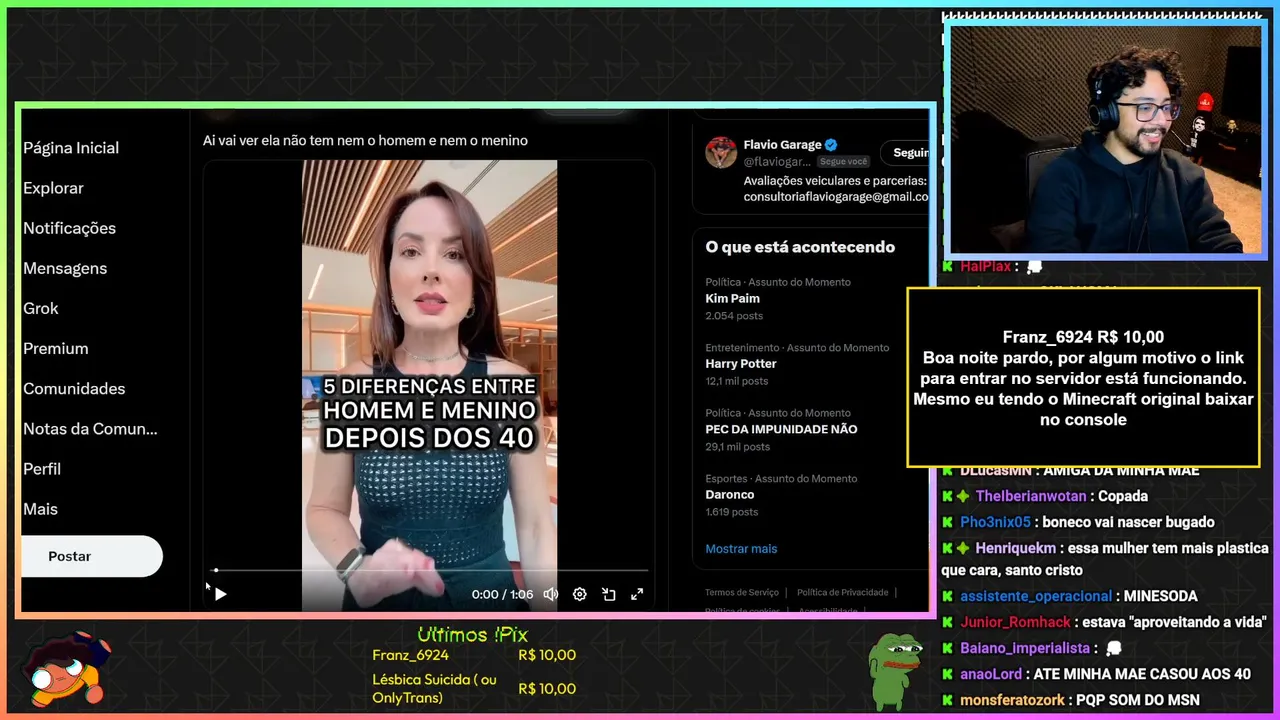Click video time display 0:00 / 1:06
This screenshot has height=720, width=1280.
click(502, 594)
